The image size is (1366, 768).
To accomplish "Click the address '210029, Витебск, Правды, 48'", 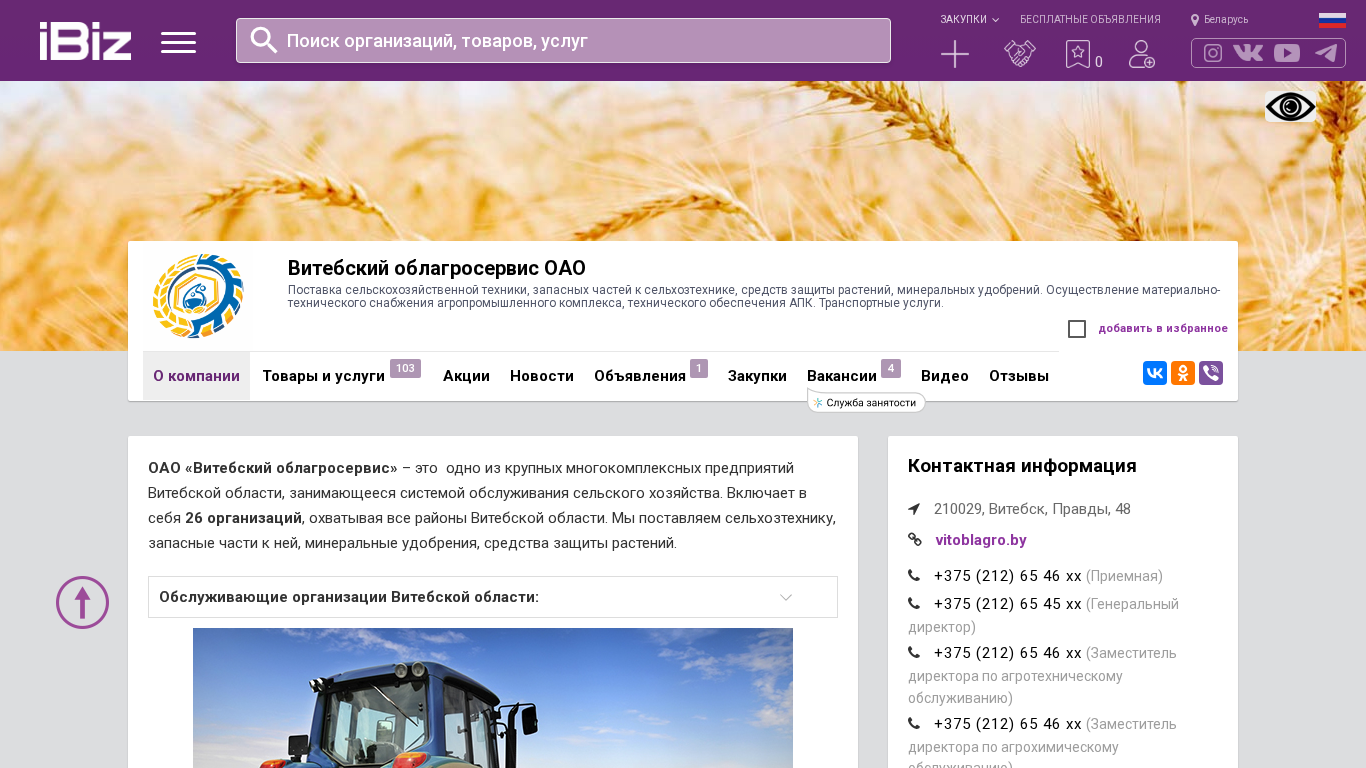I will (x=1032, y=509).
